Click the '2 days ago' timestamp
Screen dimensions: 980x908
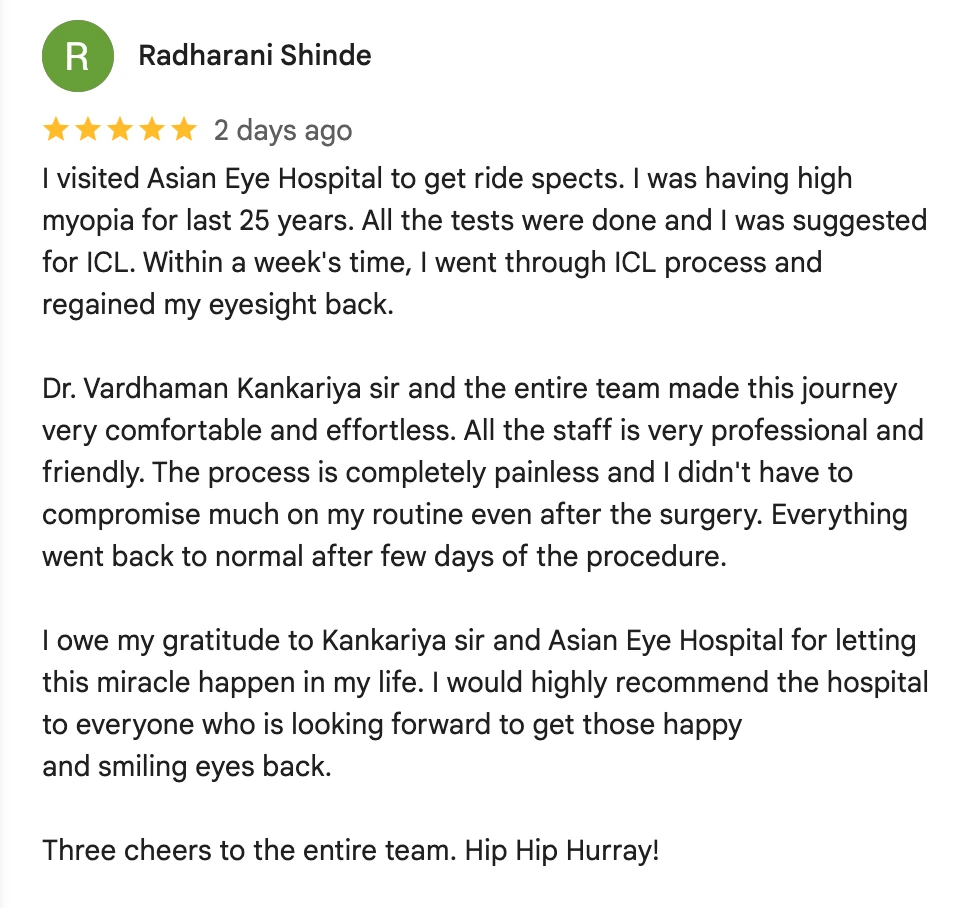(x=283, y=131)
